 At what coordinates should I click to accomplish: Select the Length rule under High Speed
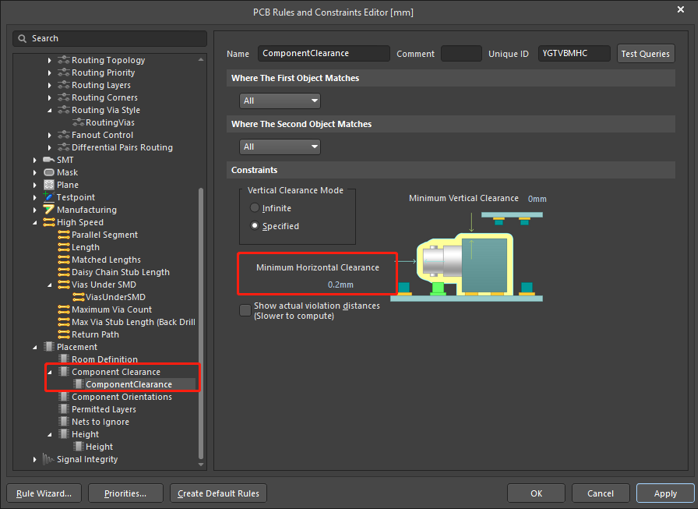[x=85, y=247]
